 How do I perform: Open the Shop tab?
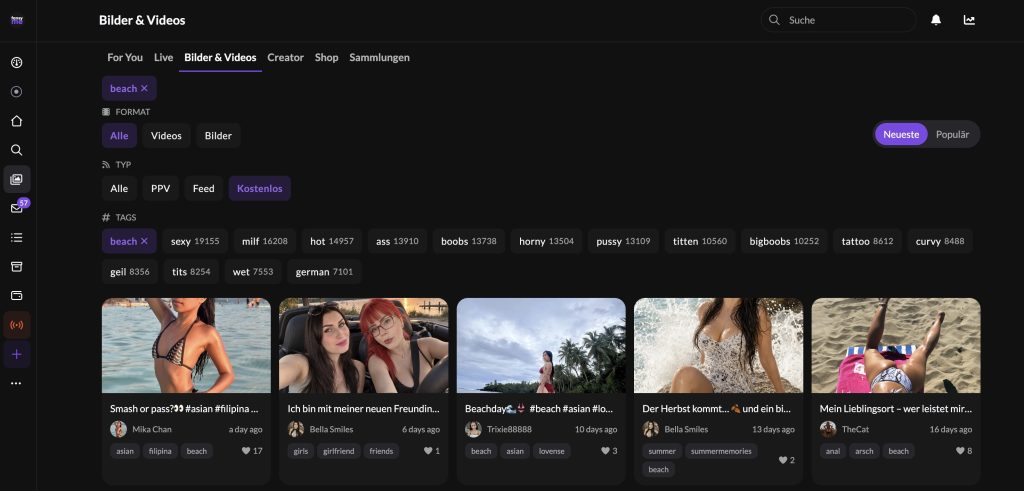click(x=327, y=57)
